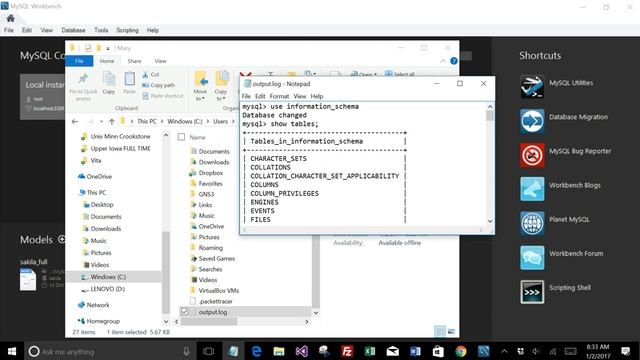Open Explorer File tab

pyautogui.click(x=79, y=61)
